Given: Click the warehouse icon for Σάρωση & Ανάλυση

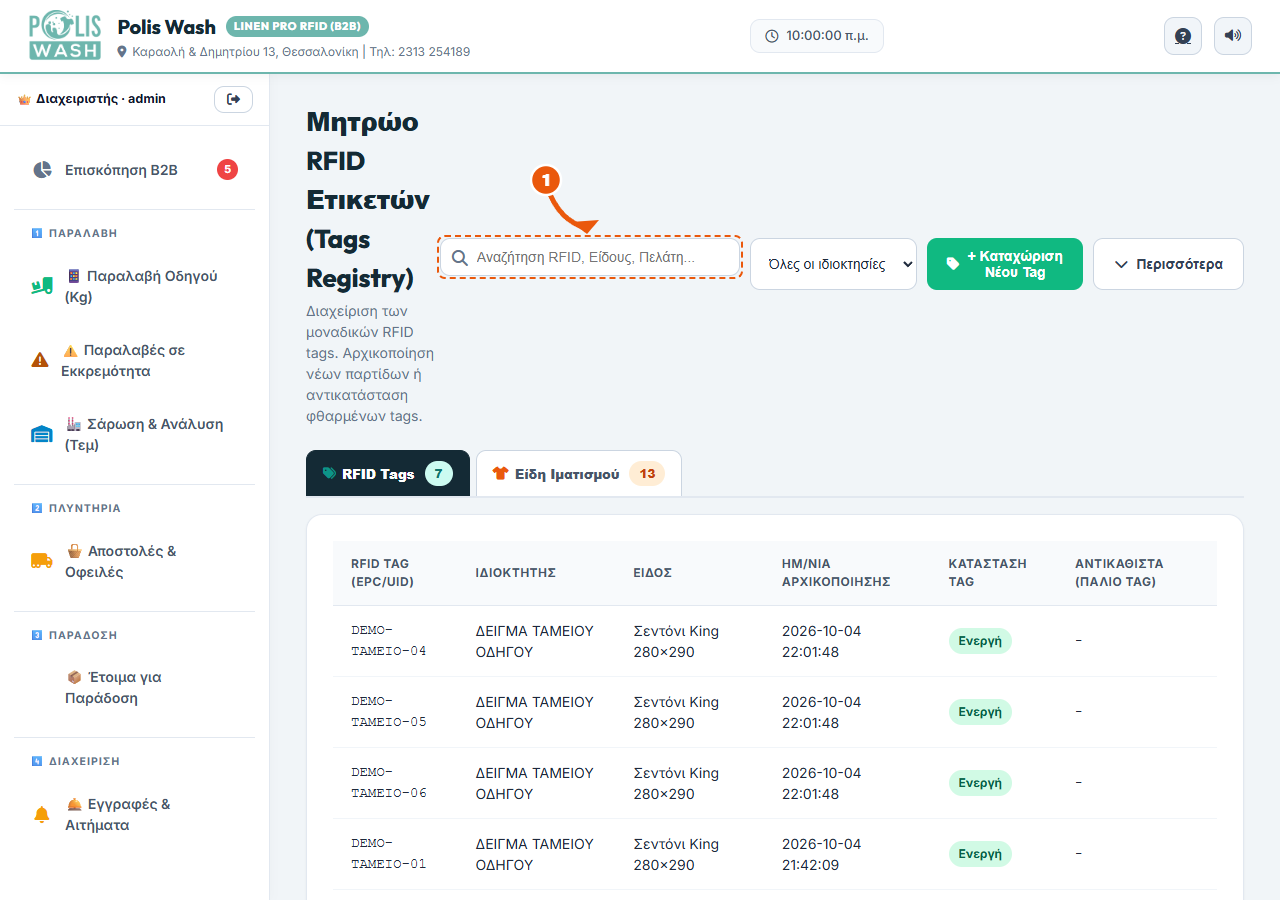Looking at the screenshot, I should pos(41,434).
